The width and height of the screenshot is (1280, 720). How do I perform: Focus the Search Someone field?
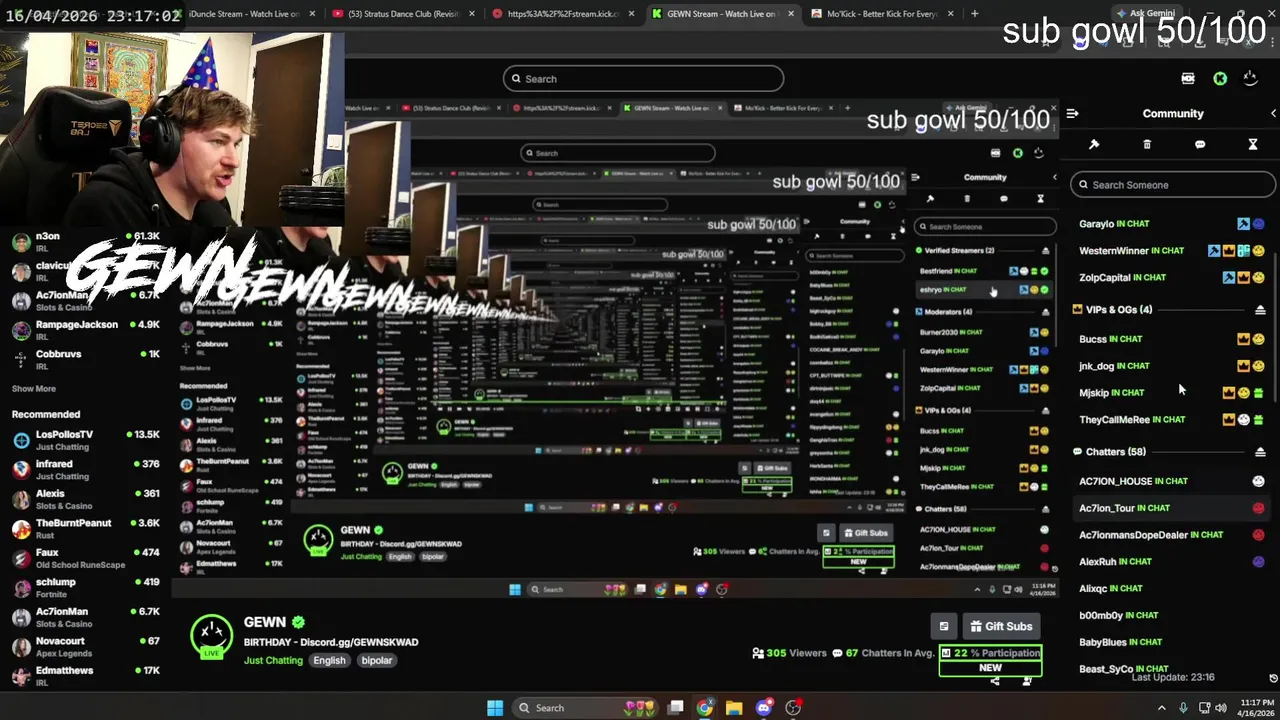point(1173,184)
